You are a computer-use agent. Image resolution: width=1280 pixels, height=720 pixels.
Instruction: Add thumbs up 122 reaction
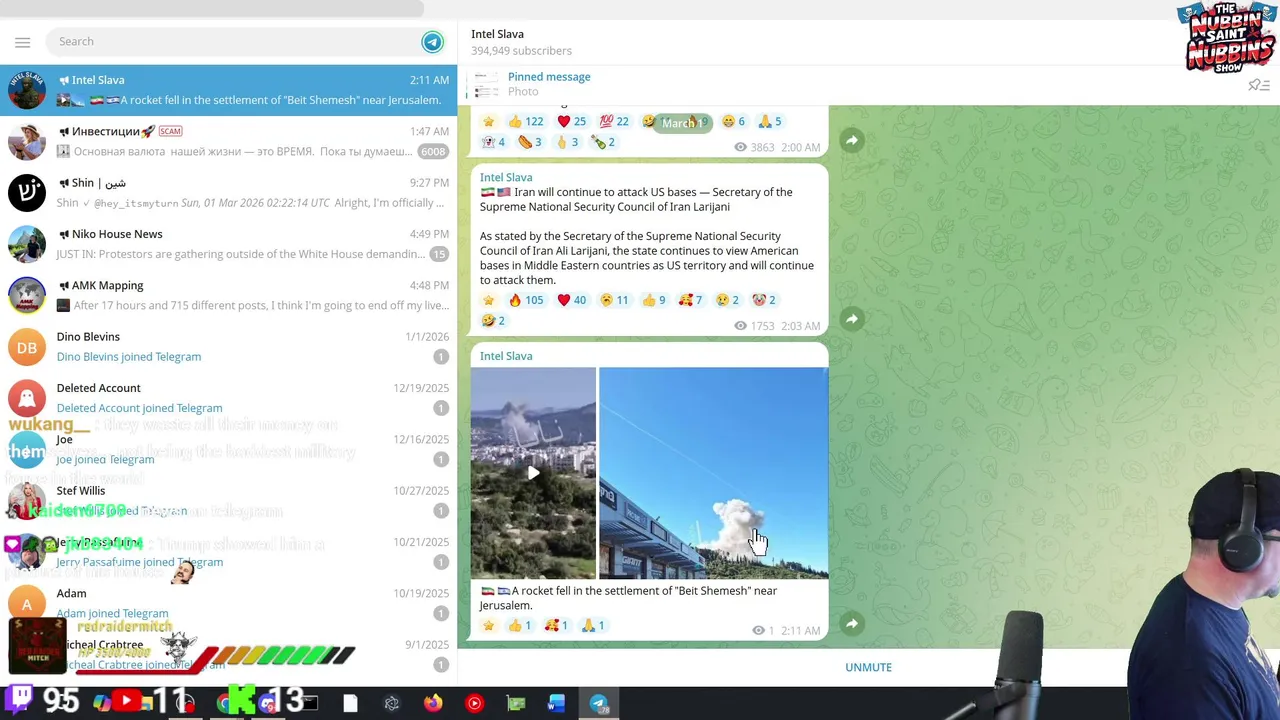coord(525,122)
